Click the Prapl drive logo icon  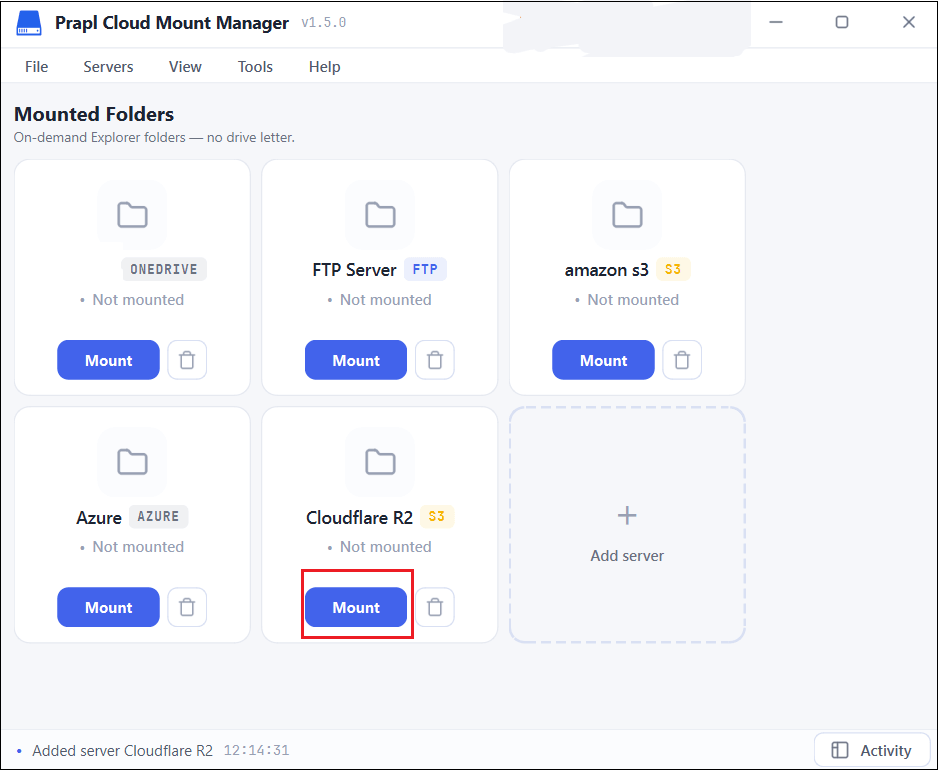(x=29, y=23)
